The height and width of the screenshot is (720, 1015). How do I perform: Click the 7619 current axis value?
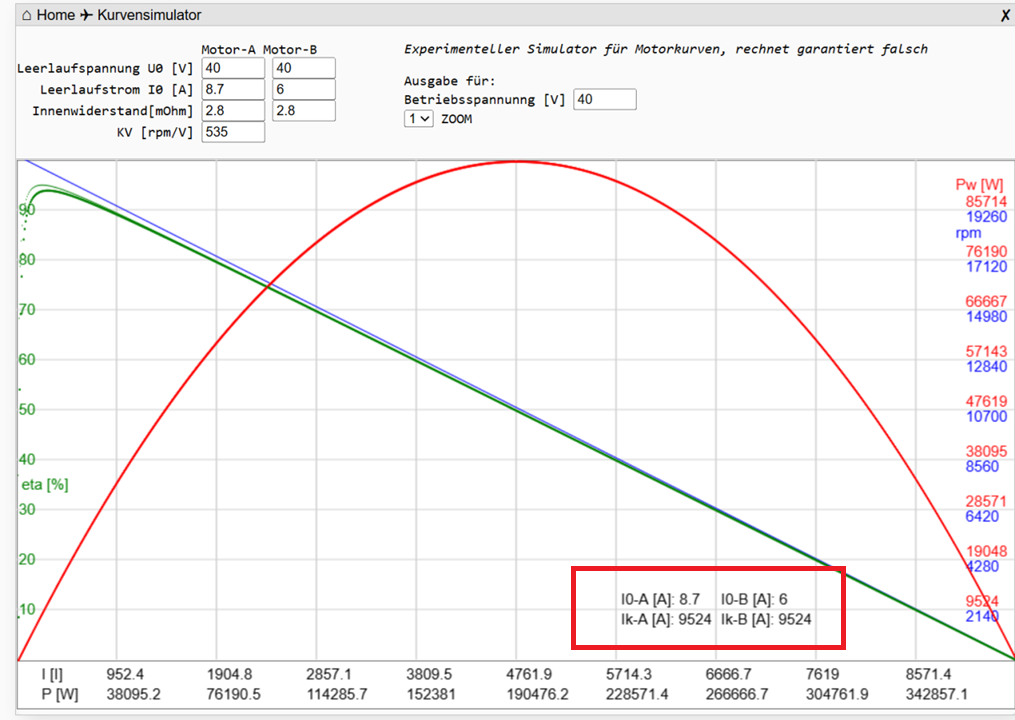822,674
